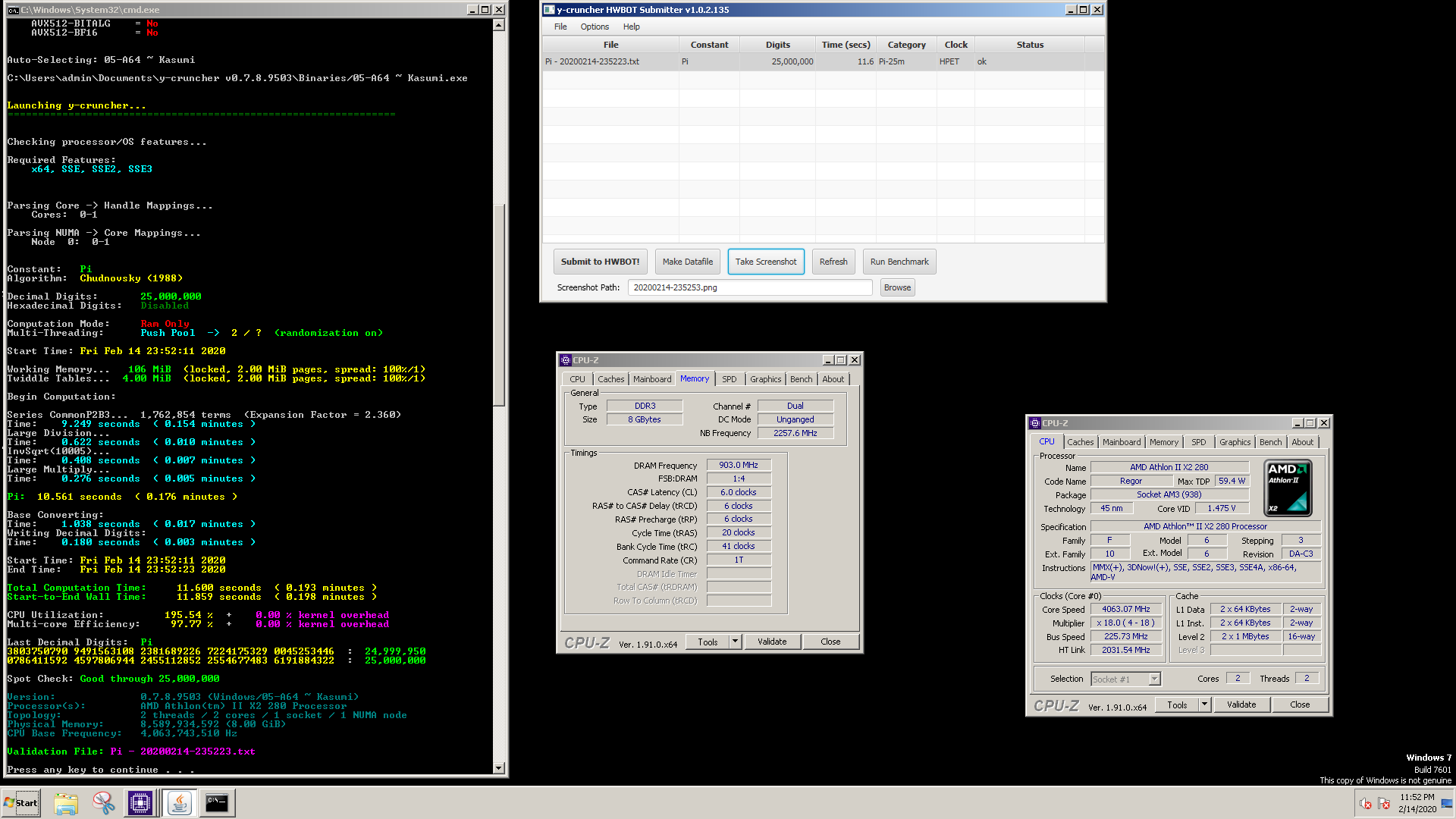Click cmd.exe scrollbar down arrow
1456x819 pixels.
498,768
